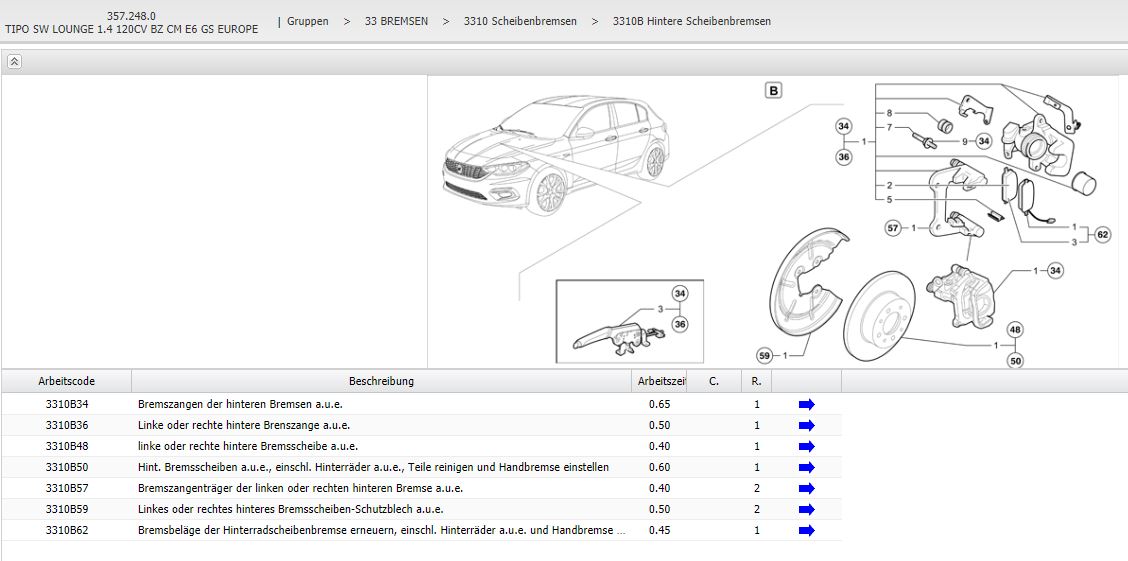This screenshot has height=561, width=1128.
Task: Collapse panel with double chevron button
Action: (x=14, y=61)
